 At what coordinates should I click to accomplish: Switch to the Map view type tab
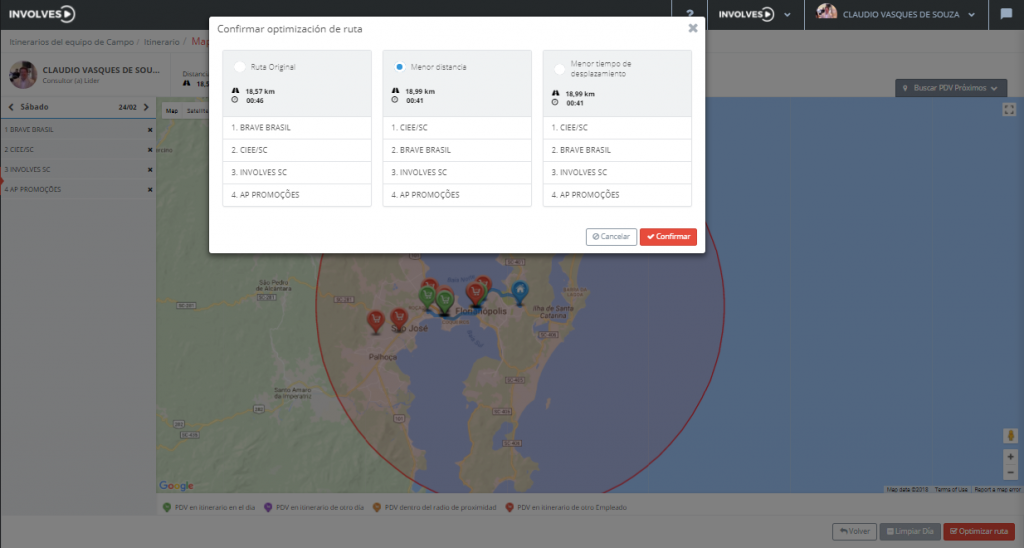(x=171, y=111)
